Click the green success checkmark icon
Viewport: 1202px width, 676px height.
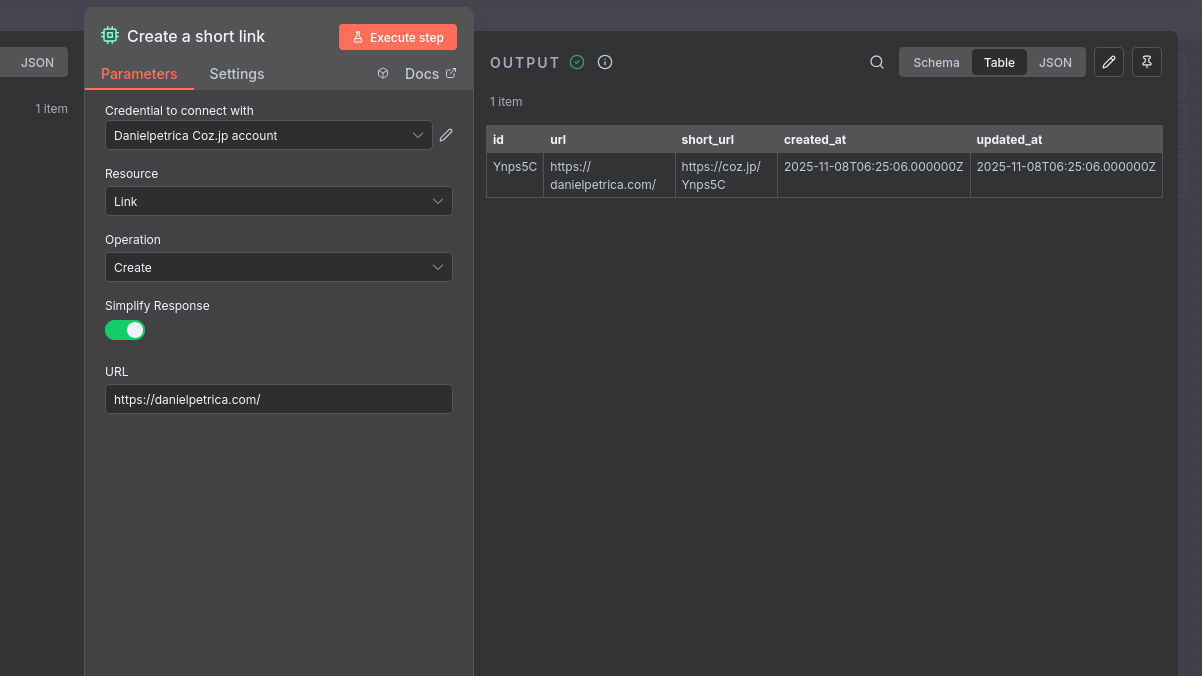577,62
